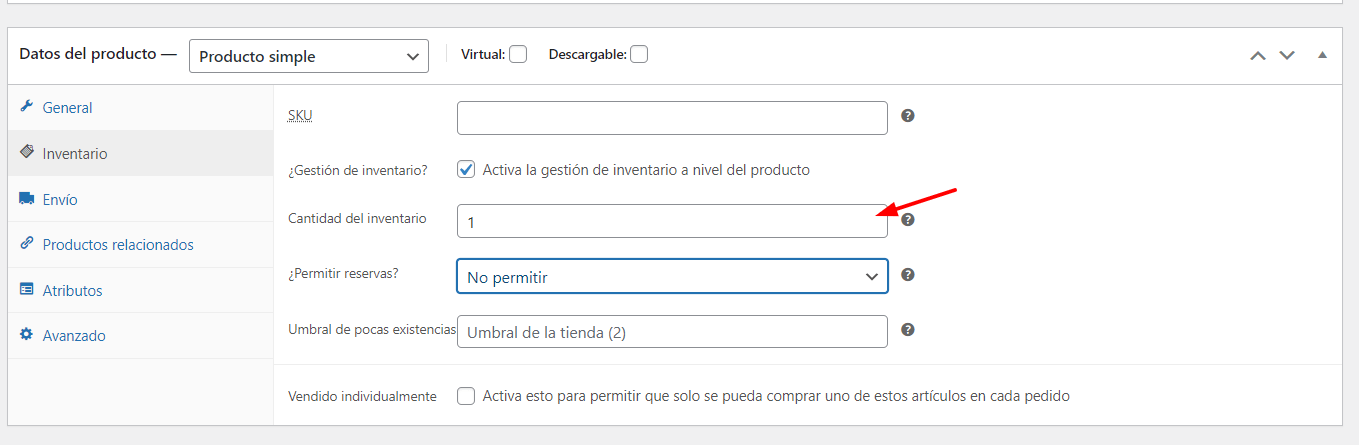Click the link icon beside Productos relacionados
Screen dimensions: 1359x445
26,244
